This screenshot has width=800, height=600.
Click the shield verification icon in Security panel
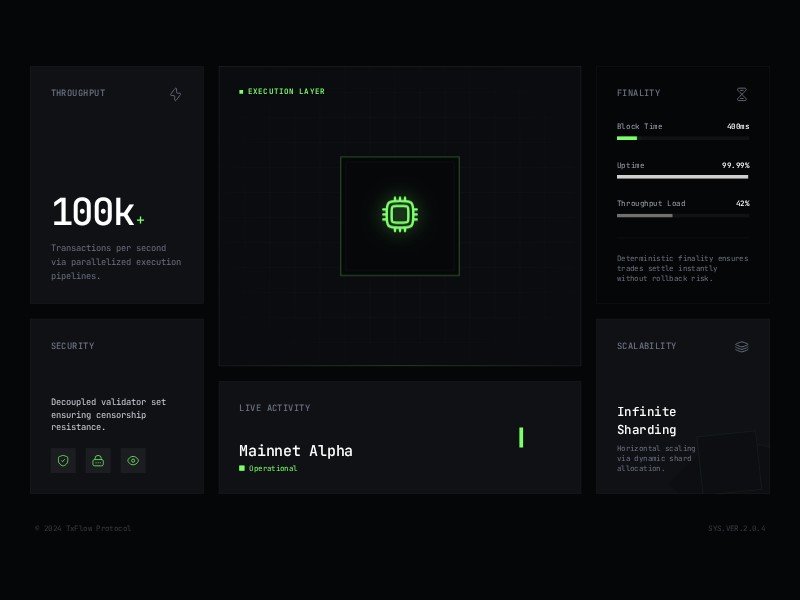(x=63, y=461)
